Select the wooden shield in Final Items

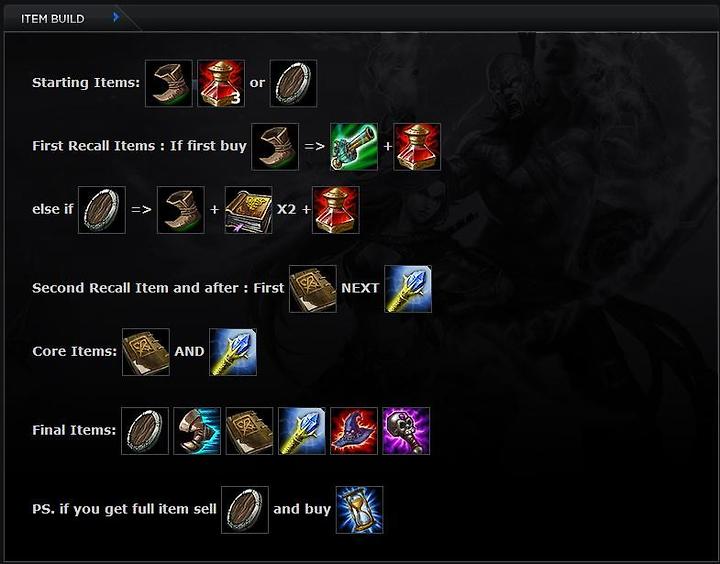[145, 431]
